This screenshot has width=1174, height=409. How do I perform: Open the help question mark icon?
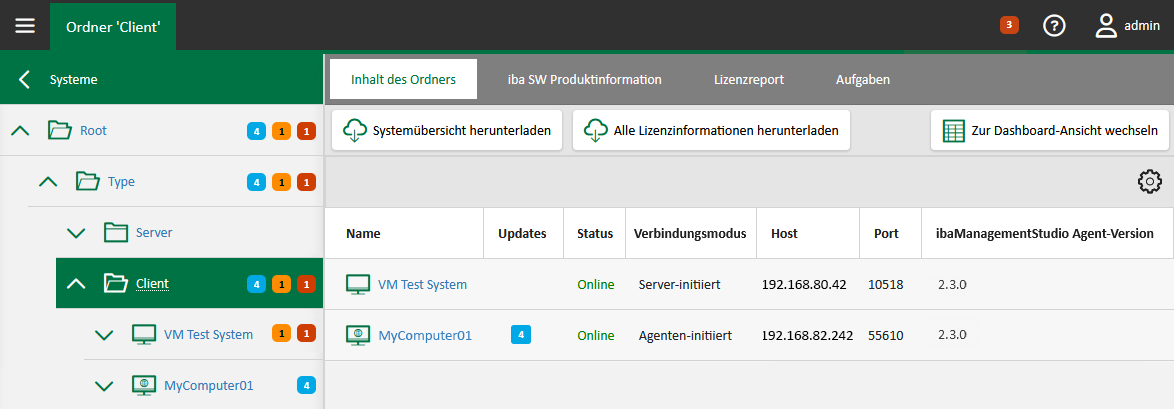(1054, 26)
